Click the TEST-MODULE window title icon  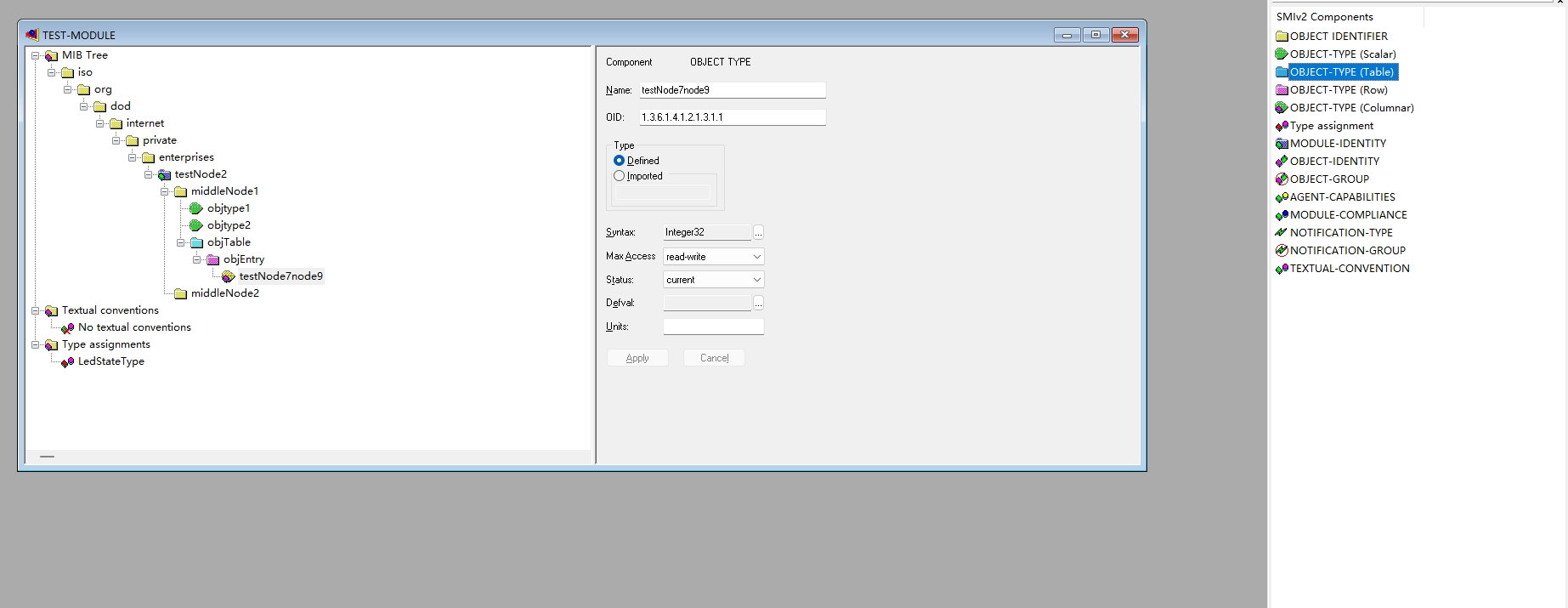[x=32, y=35]
